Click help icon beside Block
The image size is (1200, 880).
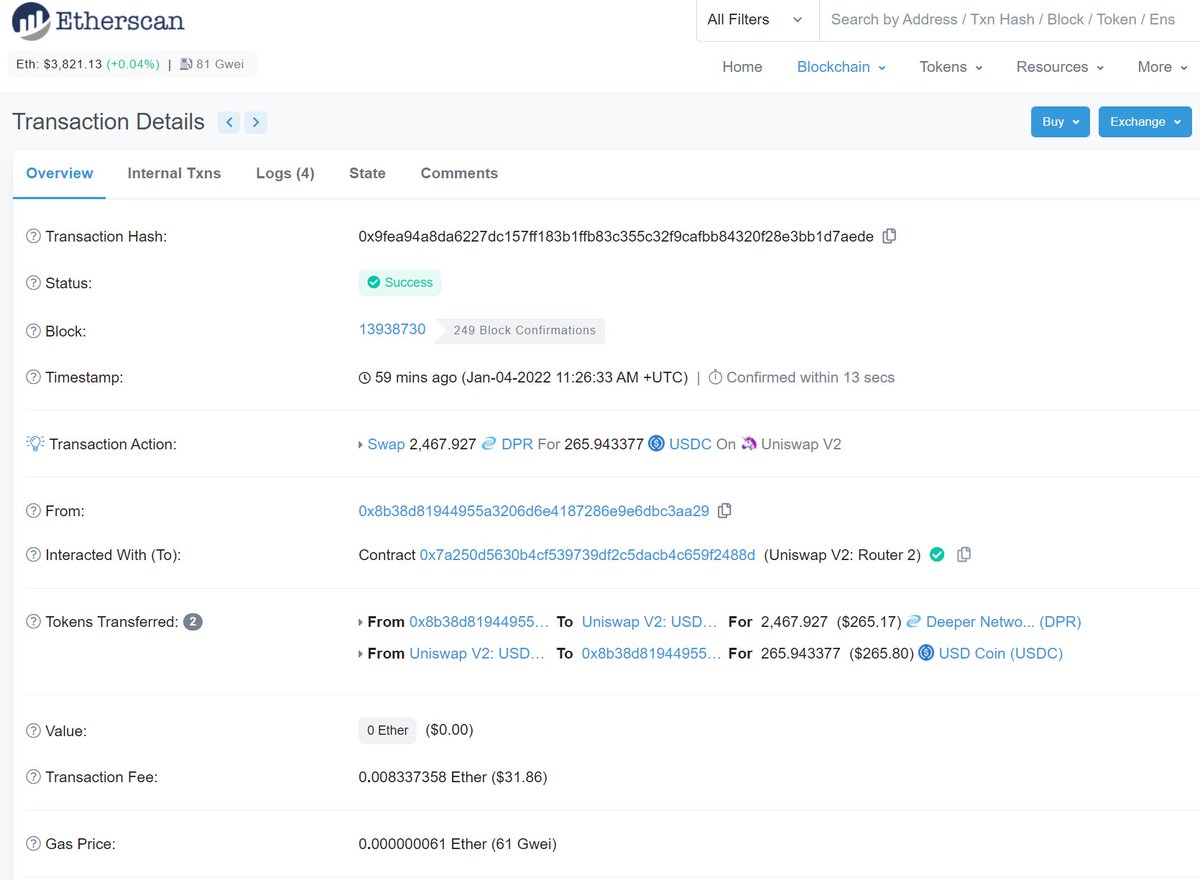[34, 331]
